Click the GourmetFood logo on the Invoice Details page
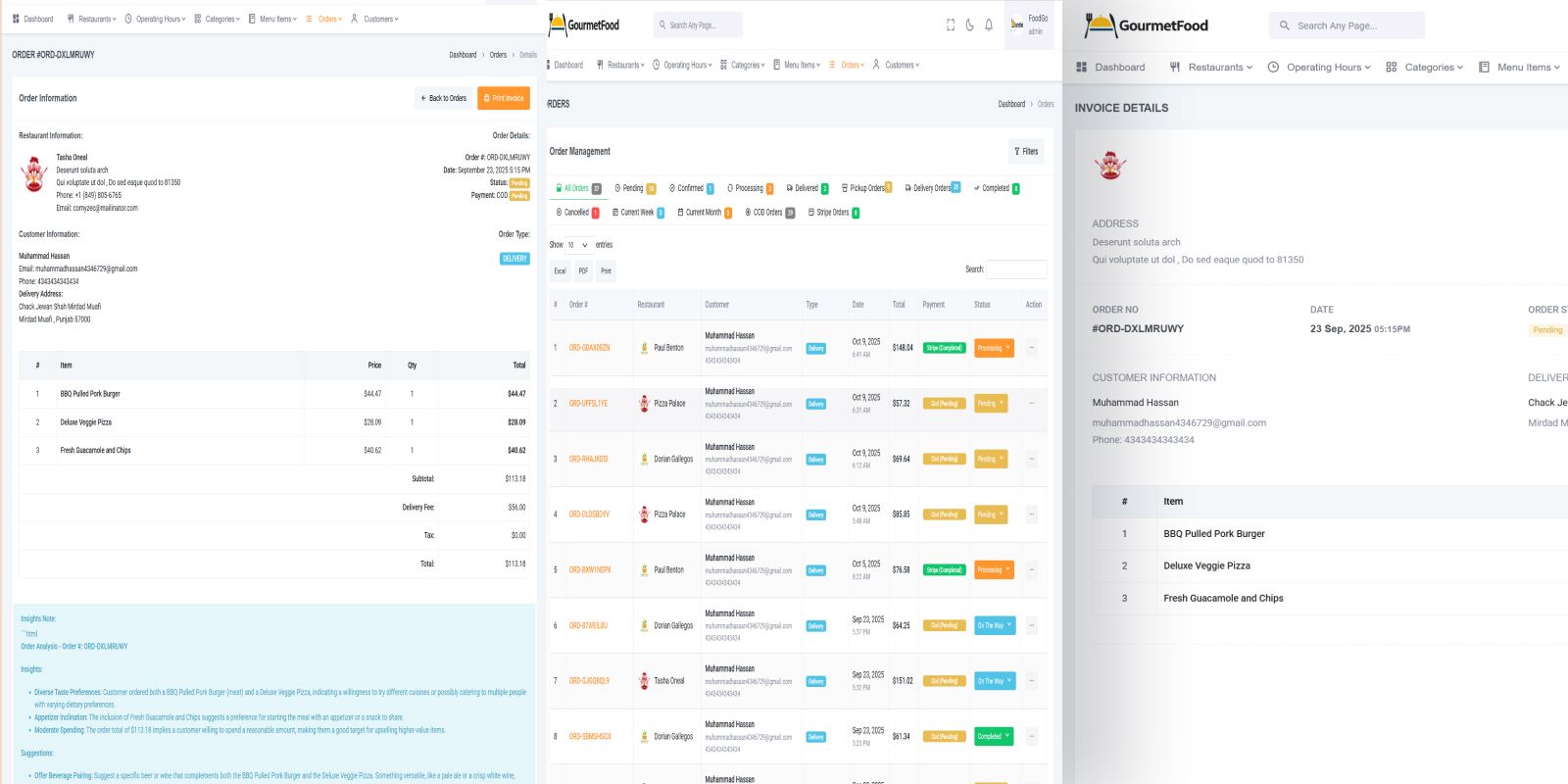 (1147, 25)
